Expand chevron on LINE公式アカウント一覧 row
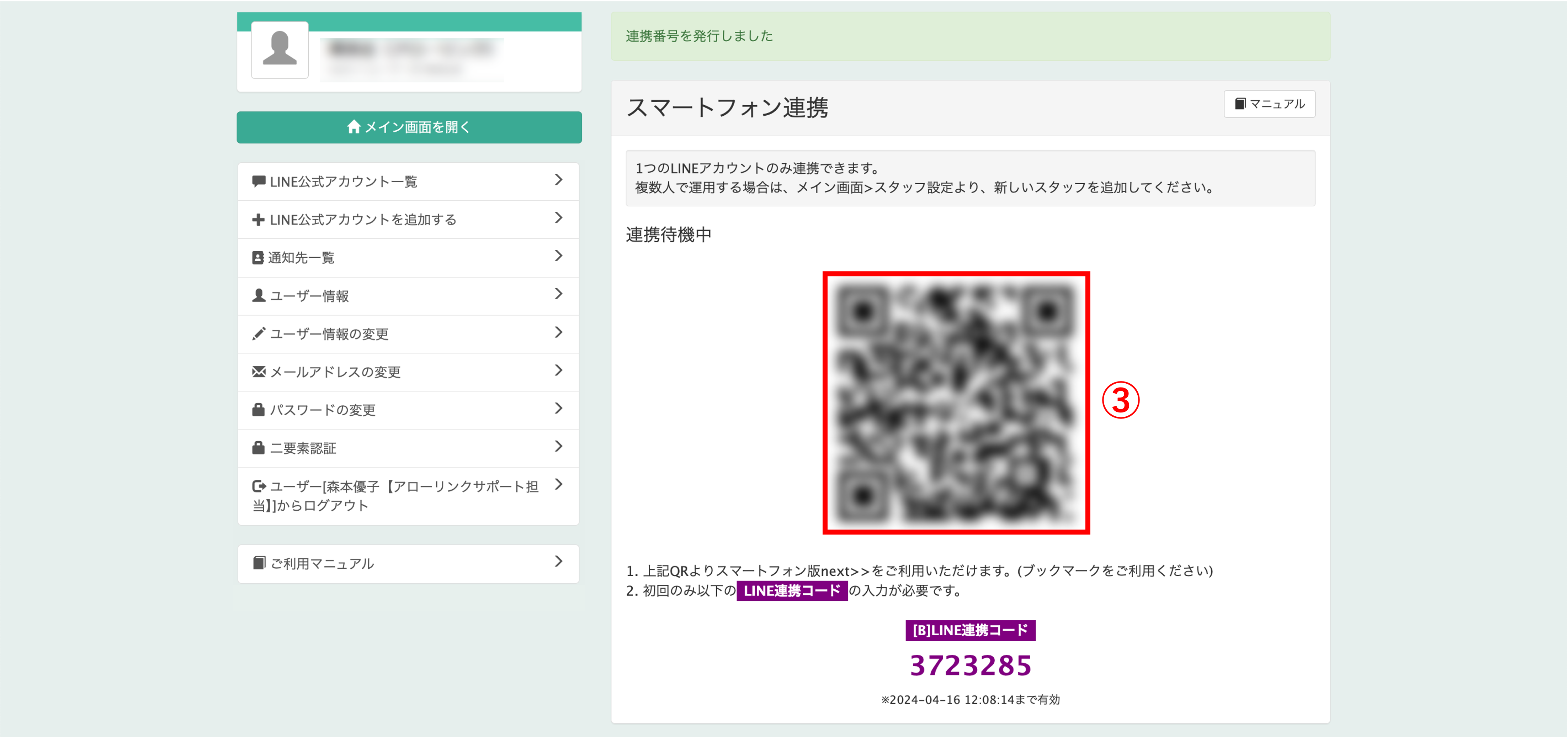This screenshot has height=737, width=1568. tap(558, 180)
